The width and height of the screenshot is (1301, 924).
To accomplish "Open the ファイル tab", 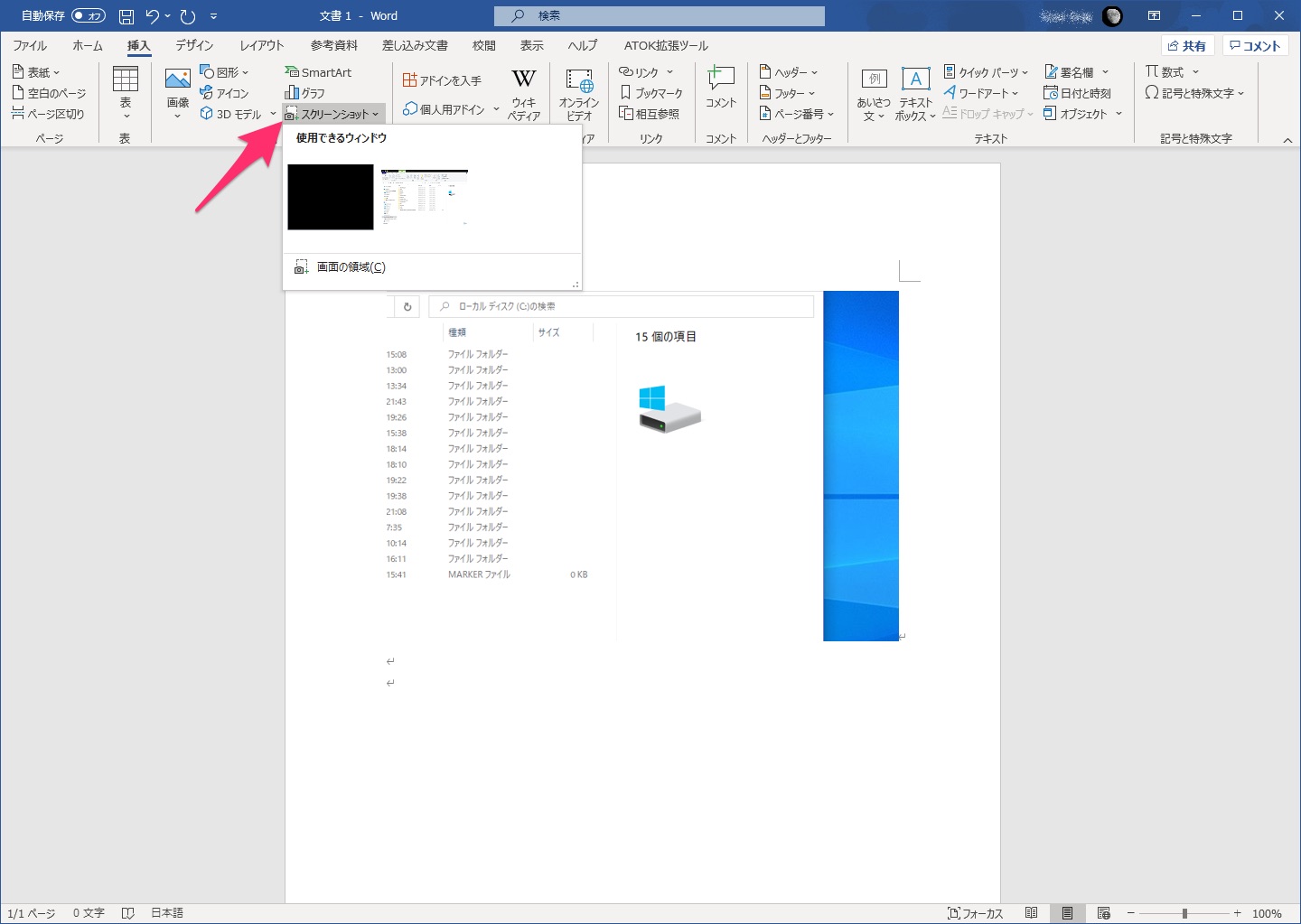I will click(30, 45).
